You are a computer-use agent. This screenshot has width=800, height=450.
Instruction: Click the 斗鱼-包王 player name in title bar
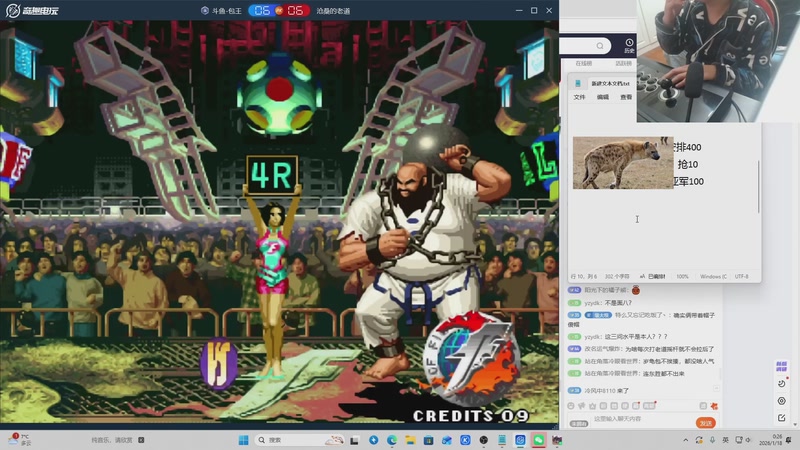[227, 11]
